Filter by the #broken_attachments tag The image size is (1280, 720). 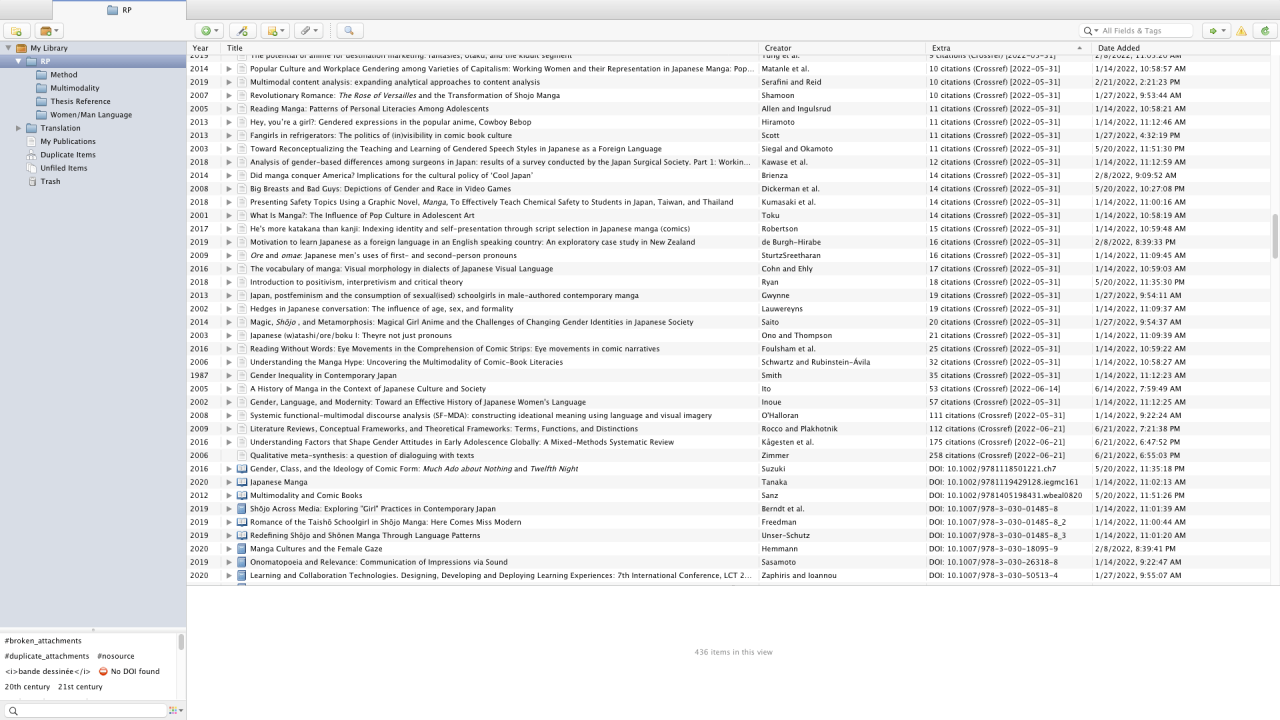coord(43,641)
